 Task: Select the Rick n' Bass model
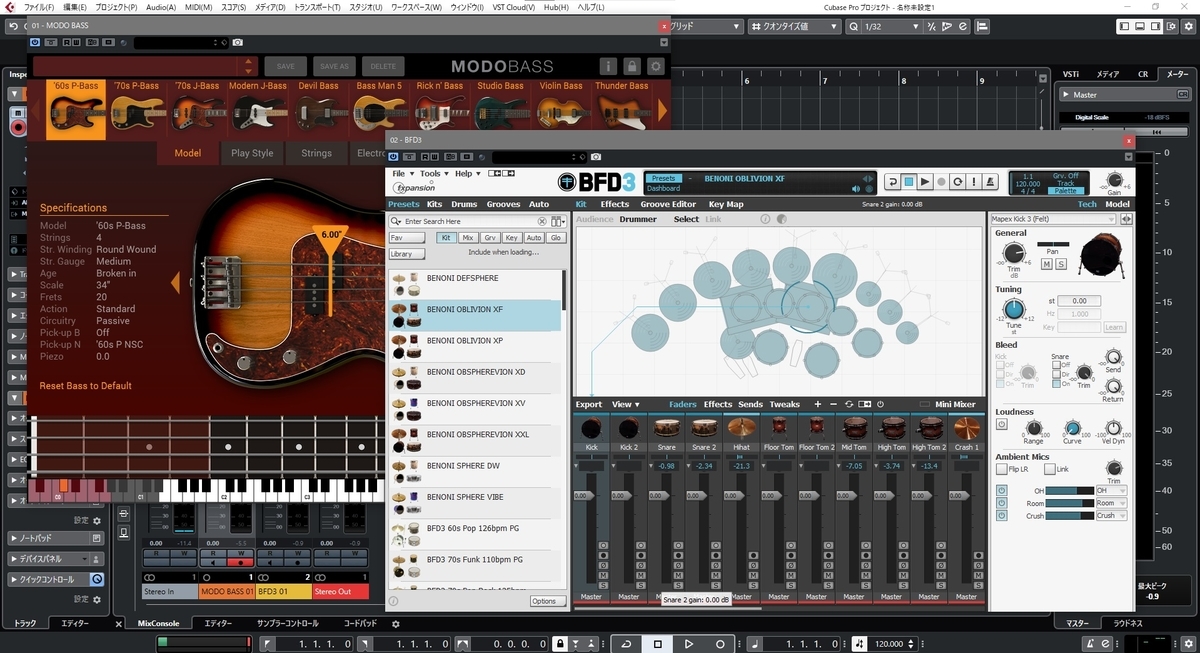(x=440, y=108)
